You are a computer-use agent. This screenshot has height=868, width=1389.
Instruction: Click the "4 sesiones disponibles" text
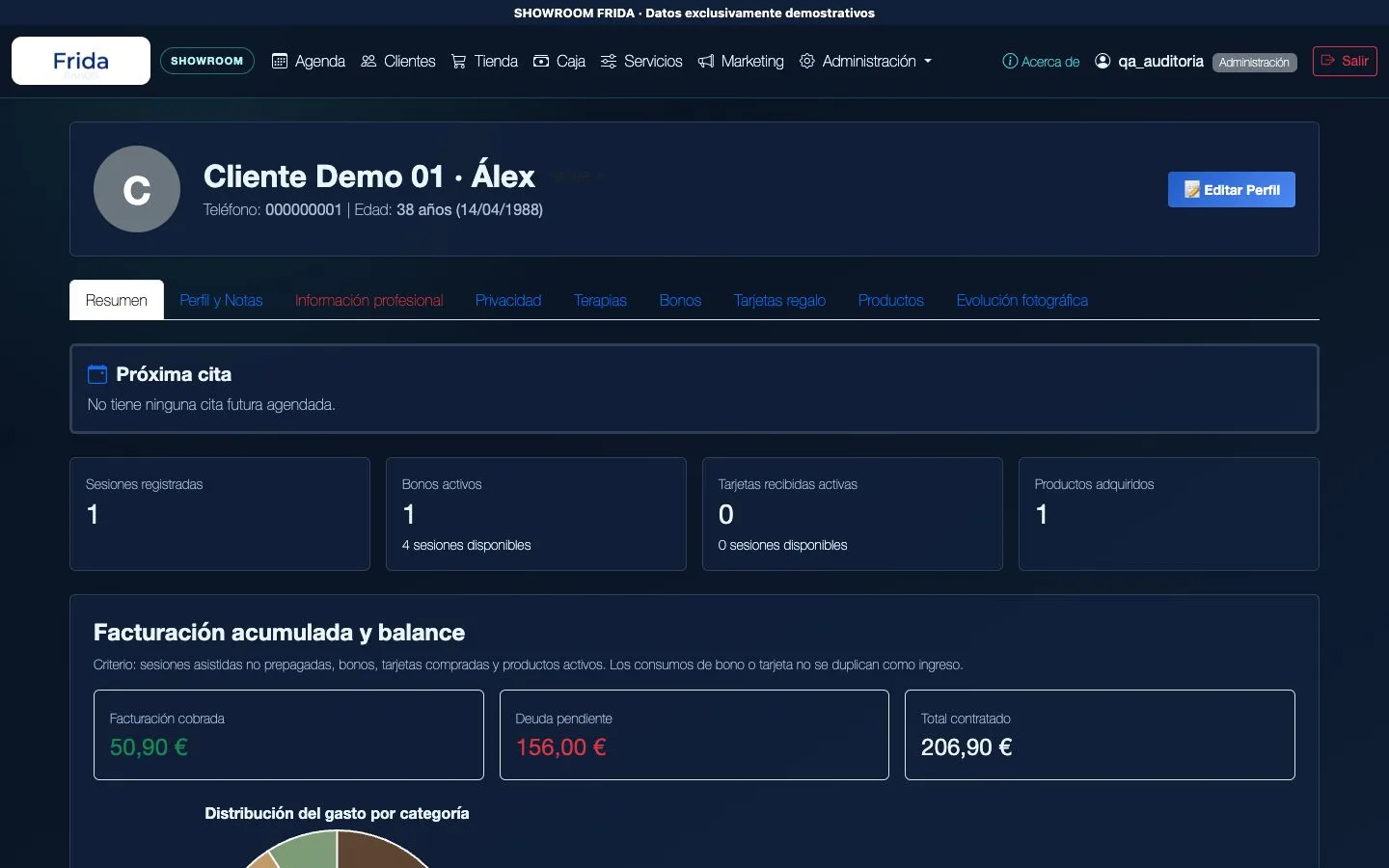(x=467, y=545)
